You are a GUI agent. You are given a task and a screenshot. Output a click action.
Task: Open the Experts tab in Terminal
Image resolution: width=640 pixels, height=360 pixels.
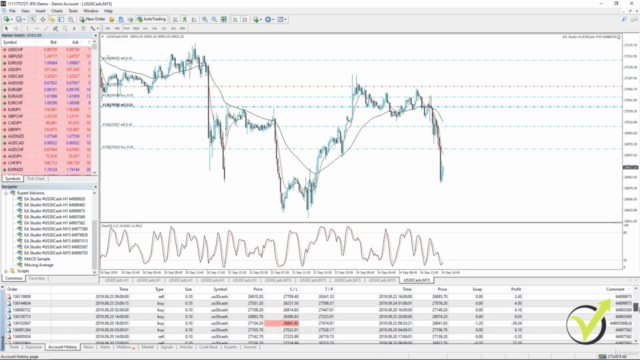pyautogui.click(x=230, y=347)
